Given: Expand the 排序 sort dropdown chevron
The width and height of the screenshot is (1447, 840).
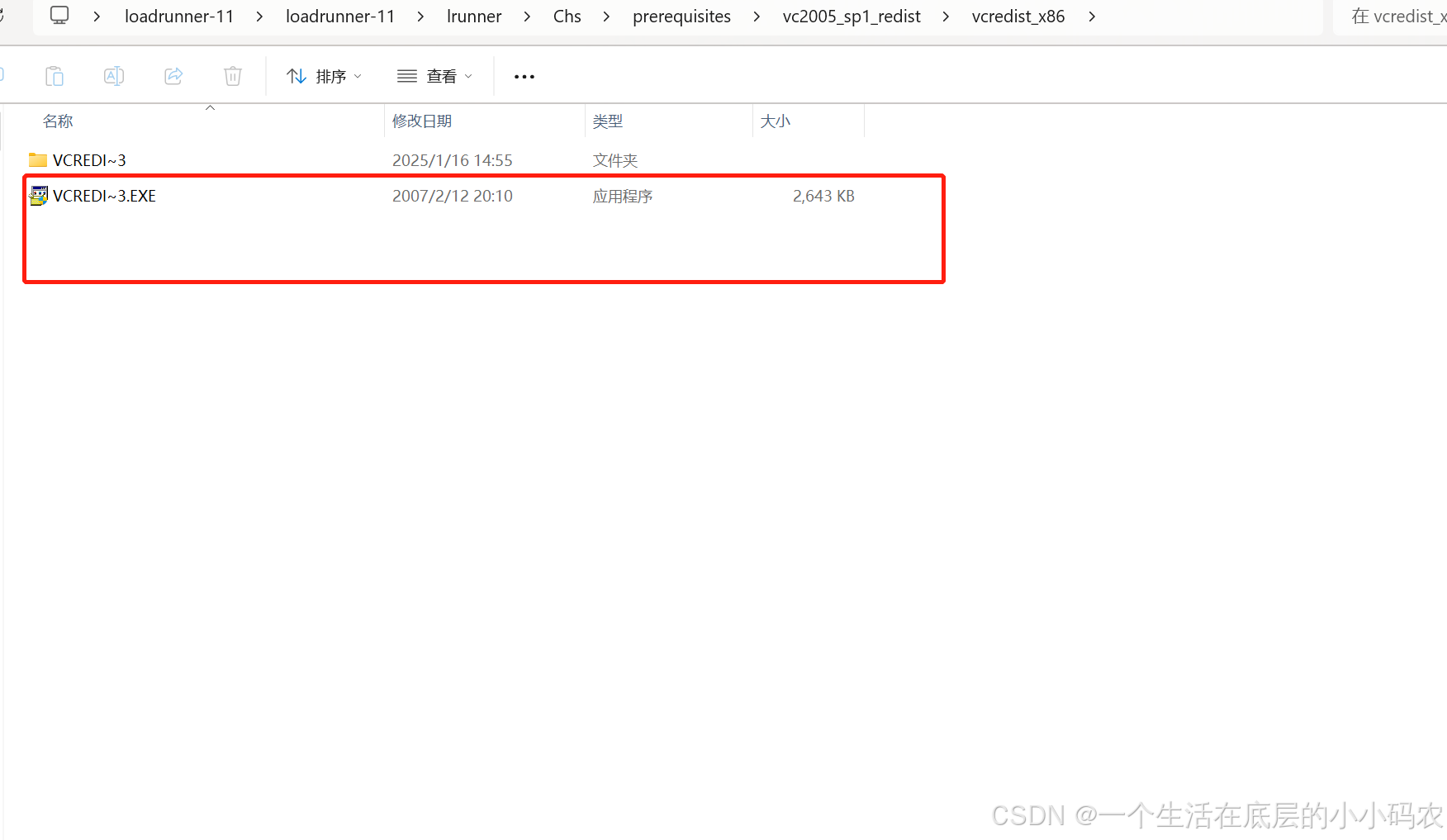Looking at the screenshot, I should pos(358,76).
